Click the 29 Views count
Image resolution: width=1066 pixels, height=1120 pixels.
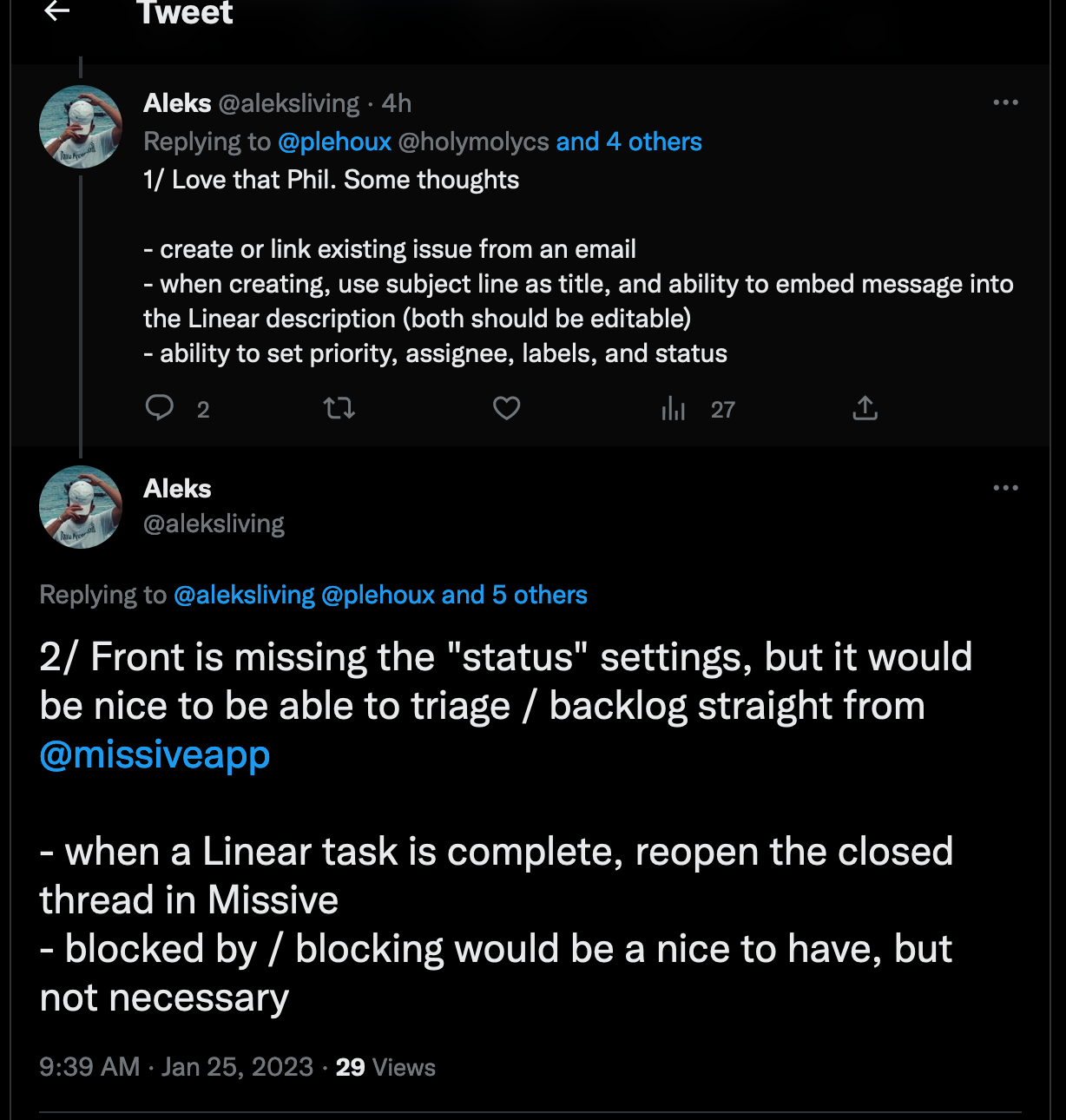click(x=385, y=1067)
